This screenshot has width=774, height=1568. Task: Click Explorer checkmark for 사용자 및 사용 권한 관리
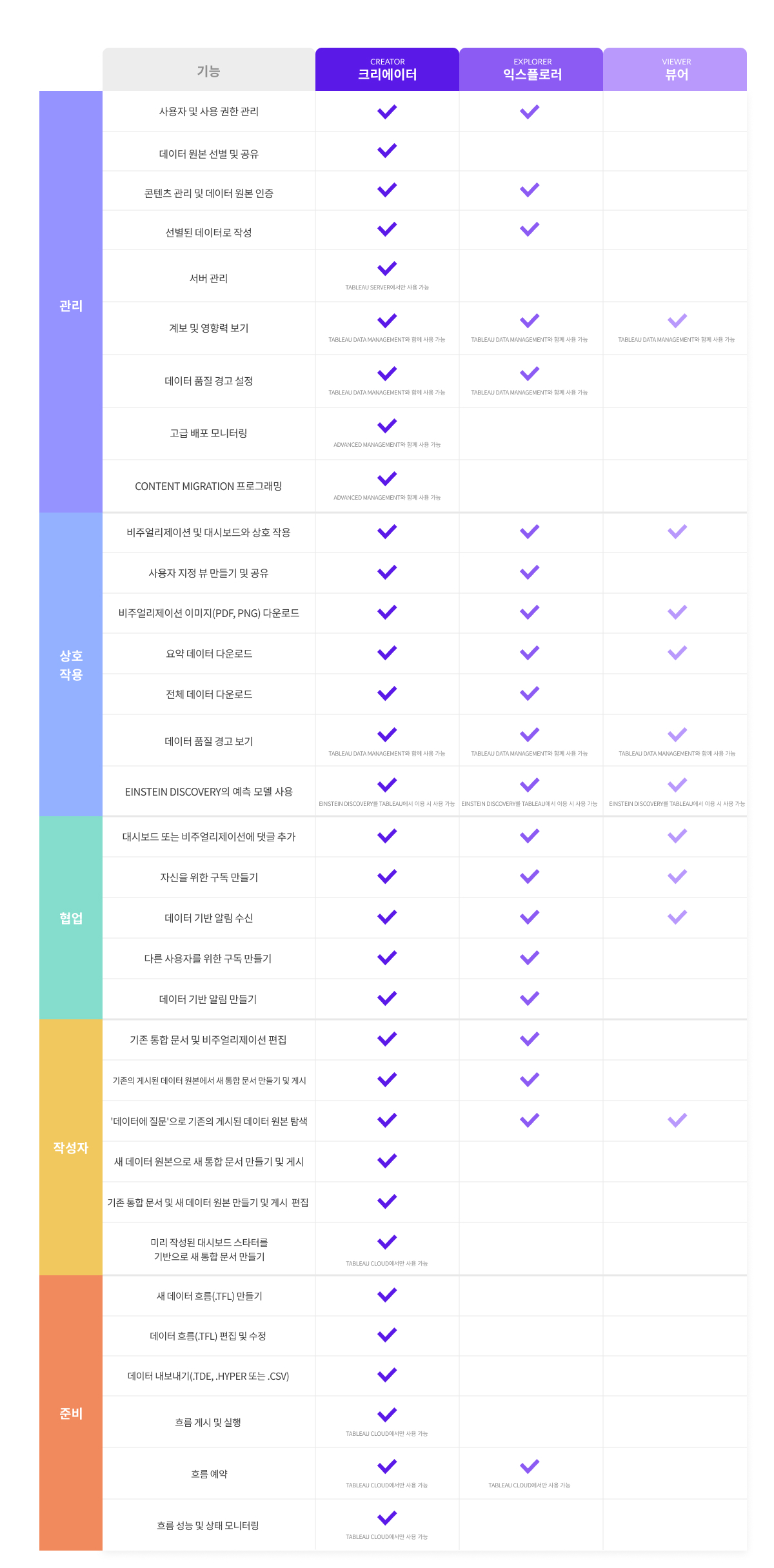point(530,112)
